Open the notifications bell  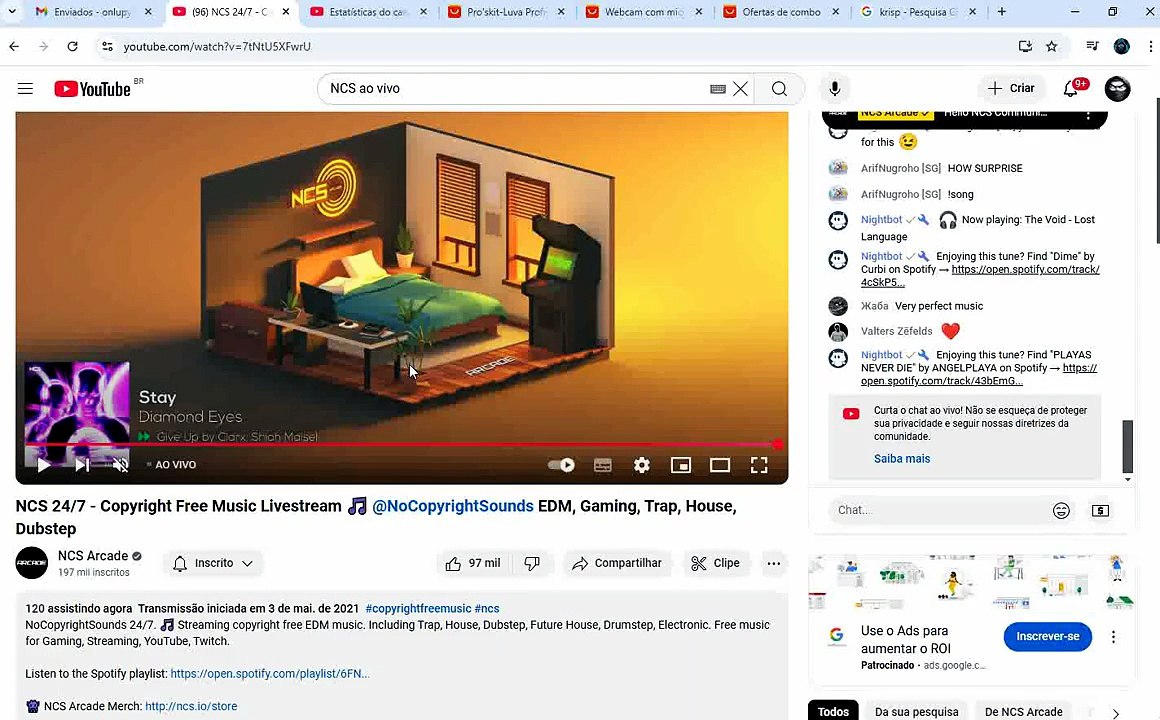click(1070, 89)
